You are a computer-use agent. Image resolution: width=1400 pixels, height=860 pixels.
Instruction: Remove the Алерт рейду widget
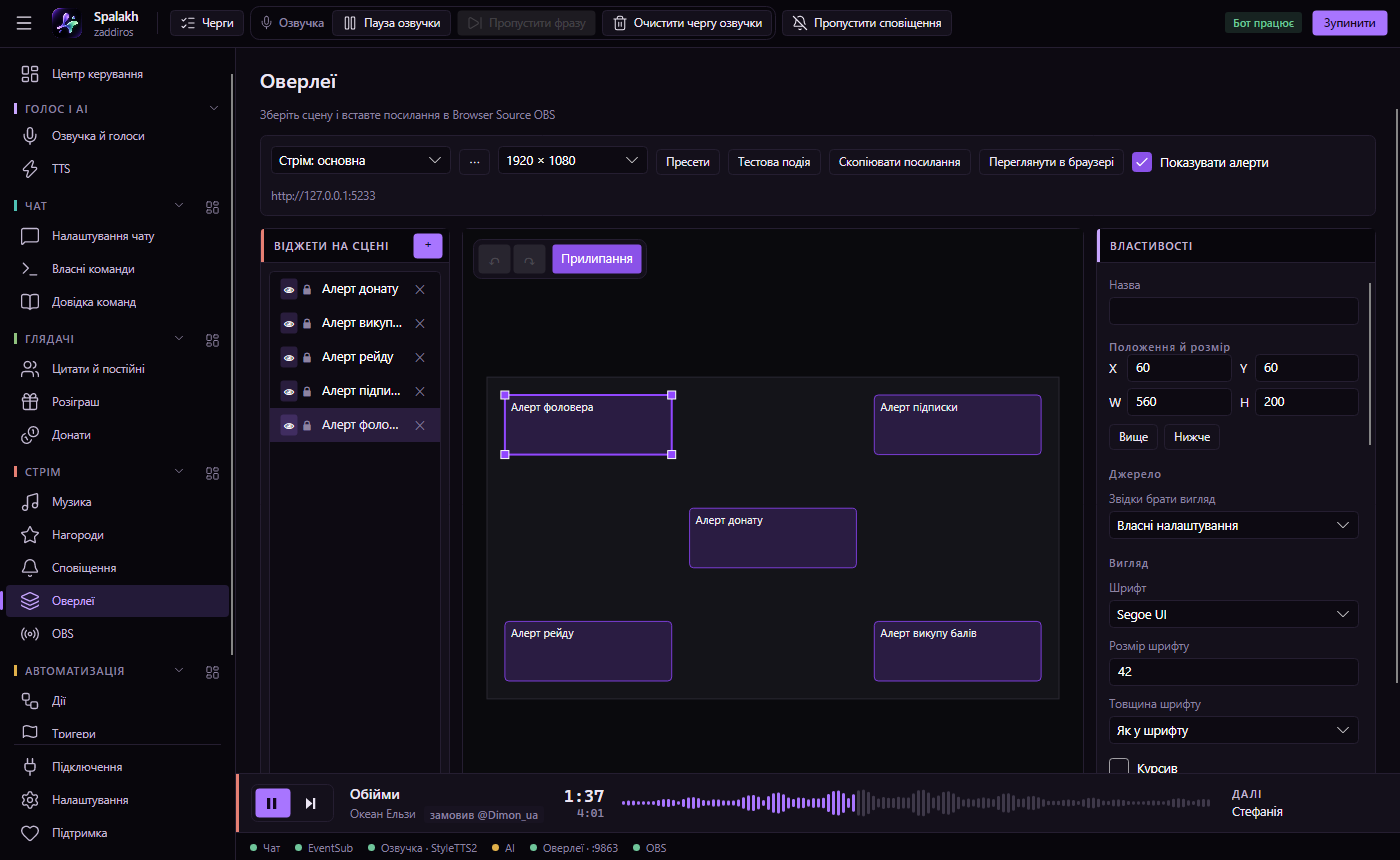[x=420, y=357]
